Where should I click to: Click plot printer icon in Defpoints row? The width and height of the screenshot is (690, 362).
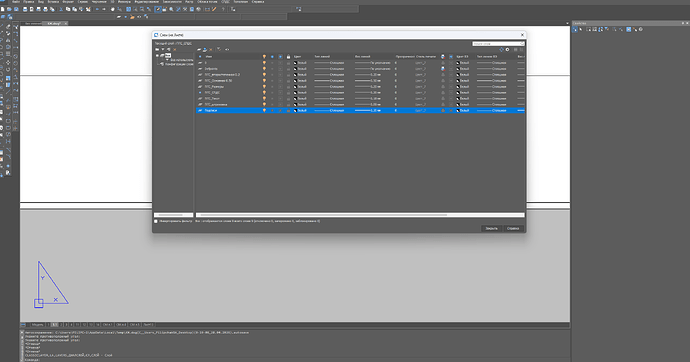(443, 69)
